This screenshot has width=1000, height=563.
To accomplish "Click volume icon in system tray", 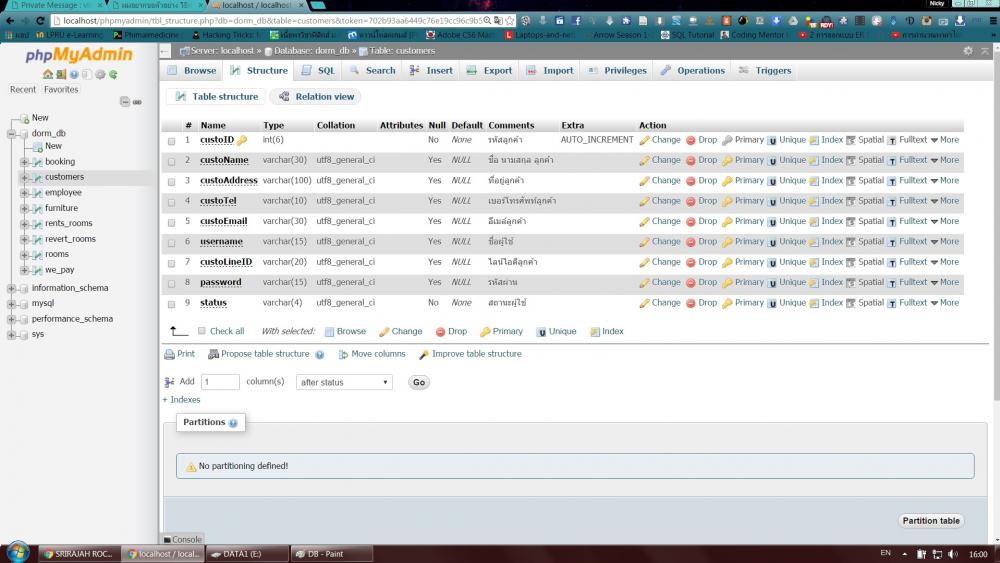I will (952, 554).
